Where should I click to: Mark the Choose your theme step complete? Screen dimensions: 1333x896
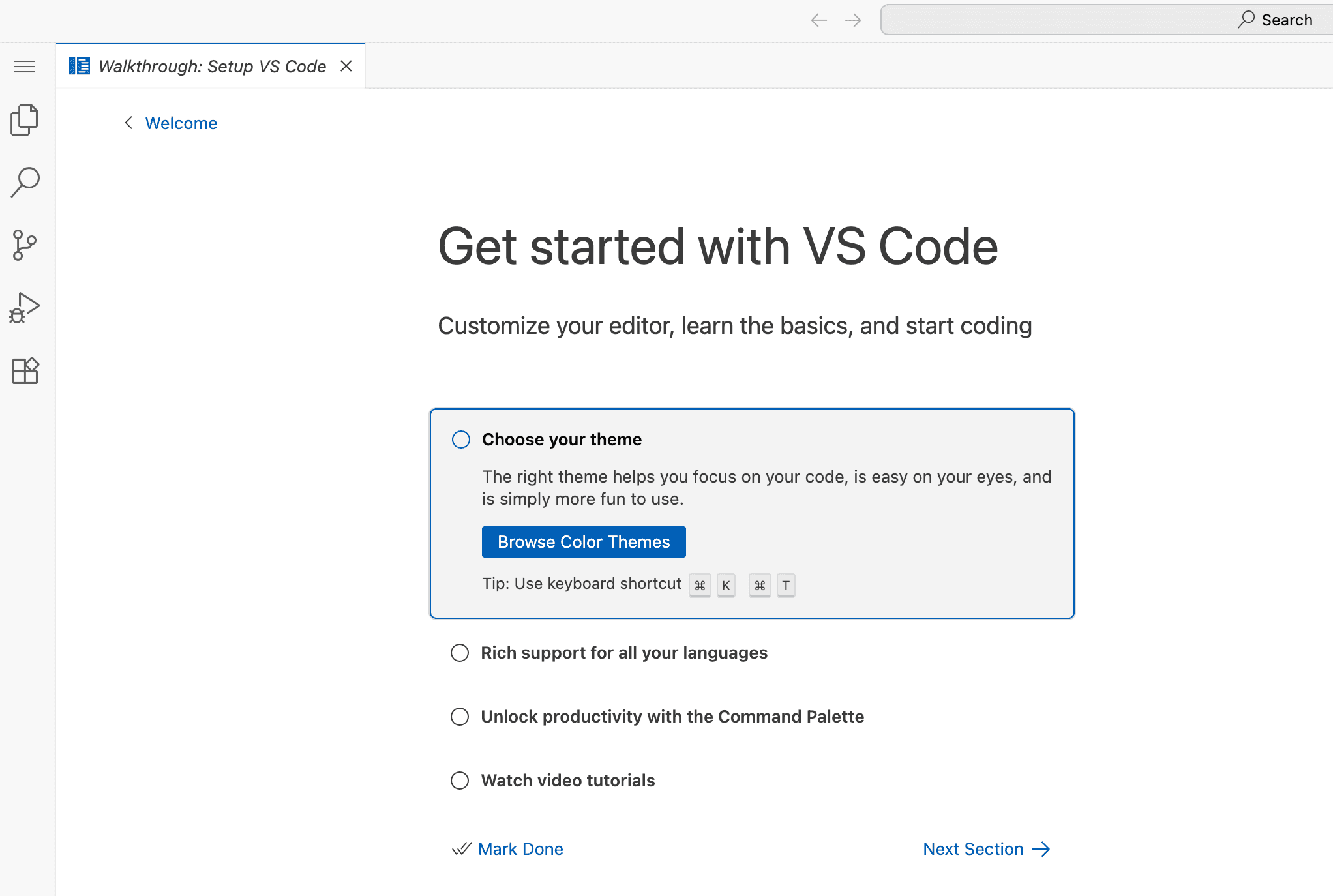[460, 440]
